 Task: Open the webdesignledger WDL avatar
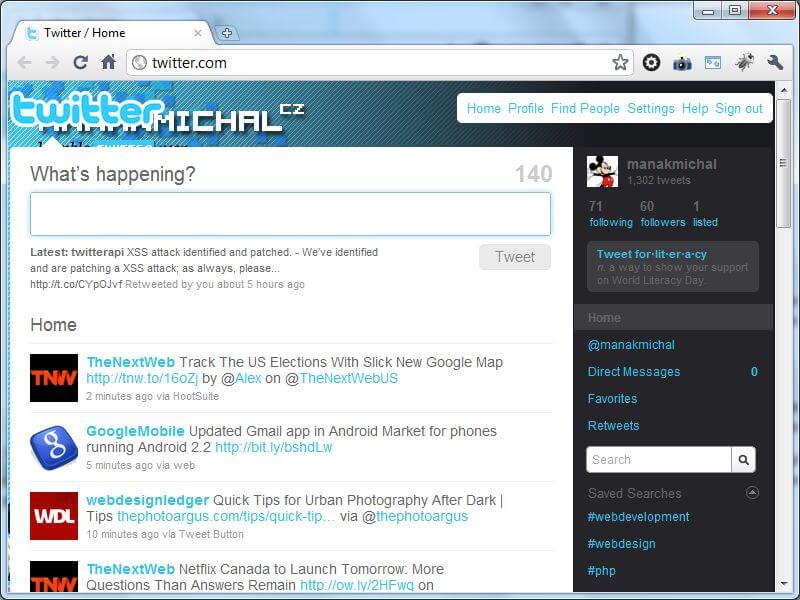tap(54, 516)
